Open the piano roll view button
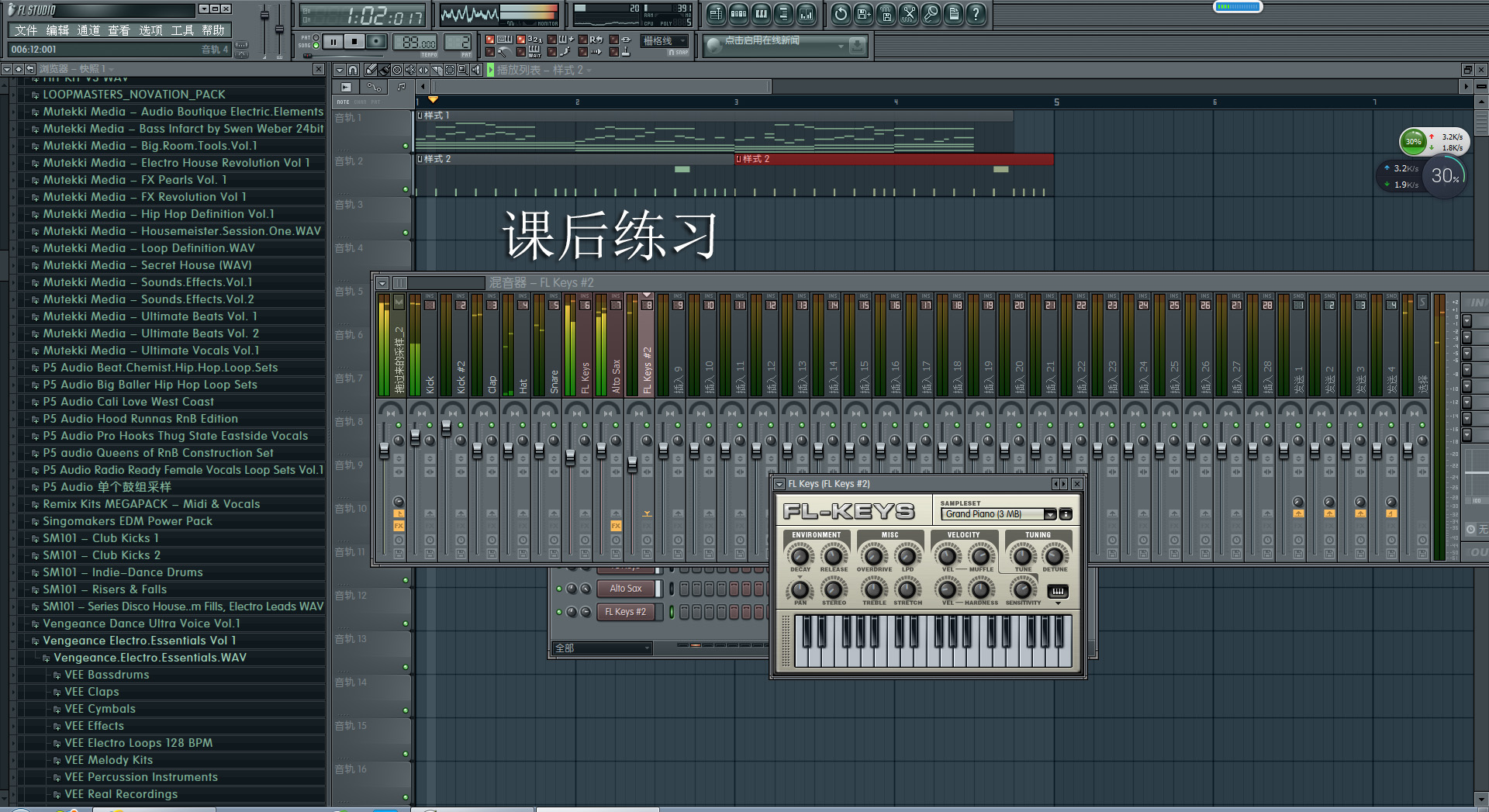Image resolution: width=1489 pixels, height=812 pixels. [x=761, y=13]
